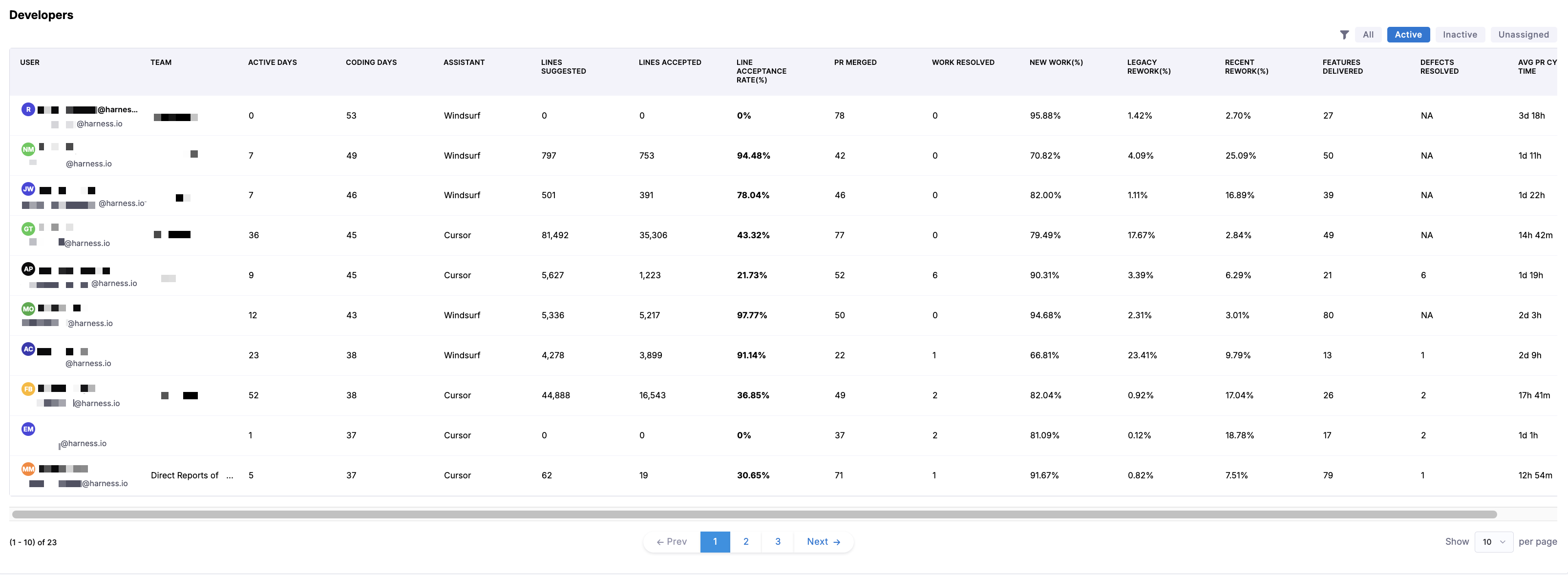Click the JW user avatar
The height and width of the screenshot is (575, 1568).
28,189
